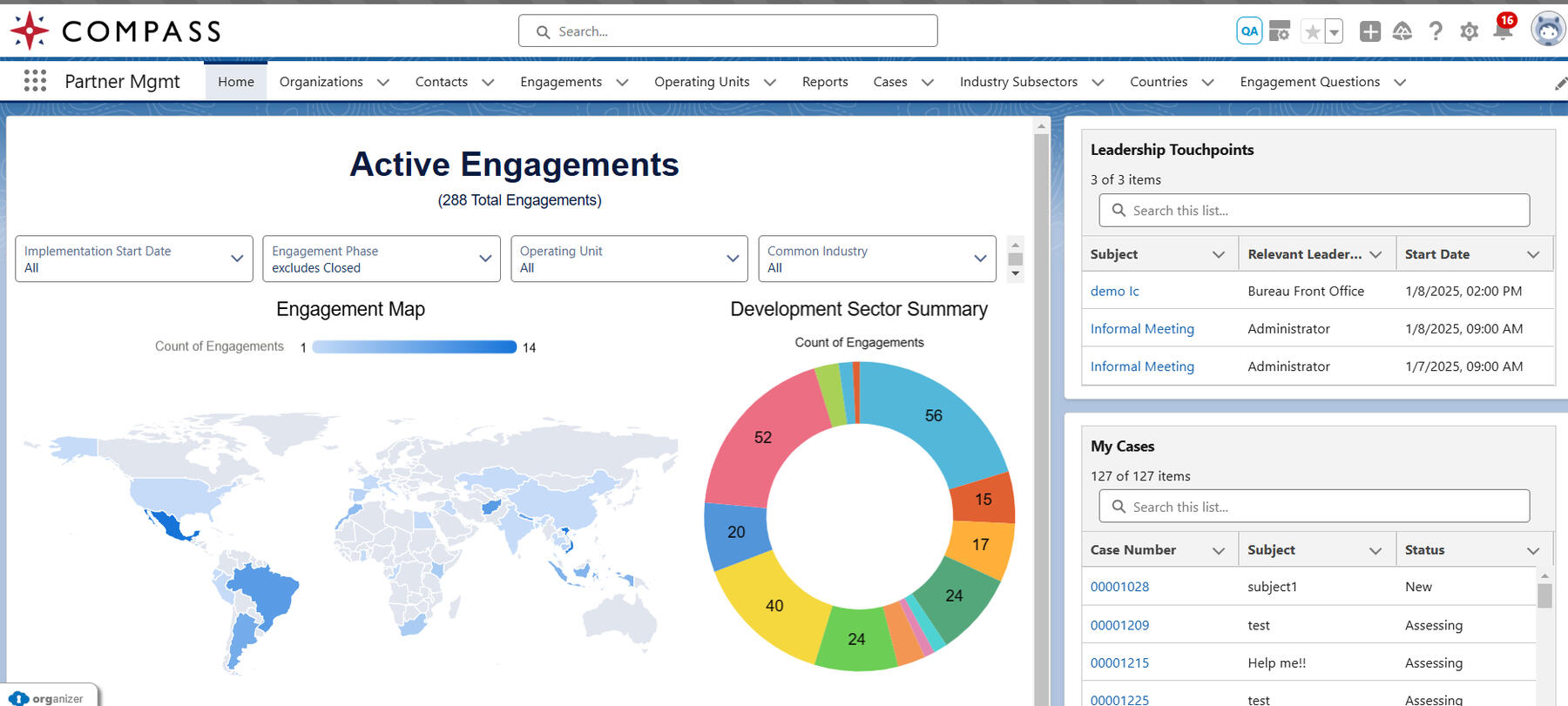
Task: Open the App Launcher grid icon
Action: pyautogui.click(x=35, y=81)
